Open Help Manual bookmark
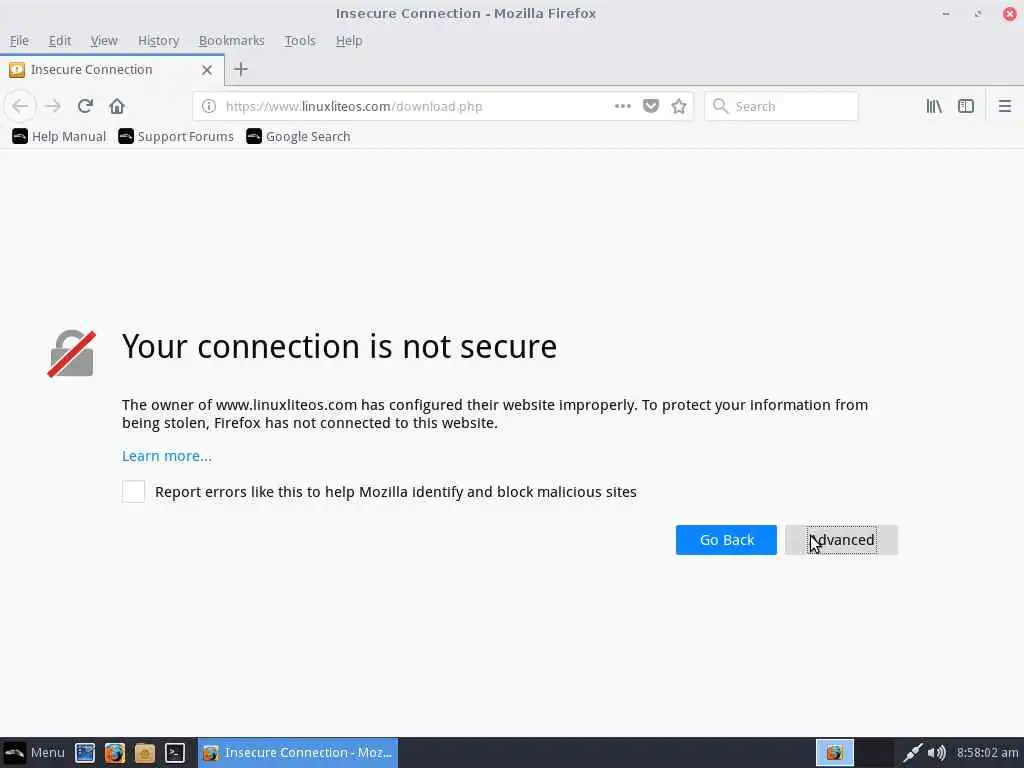 click(x=59, y=136)
